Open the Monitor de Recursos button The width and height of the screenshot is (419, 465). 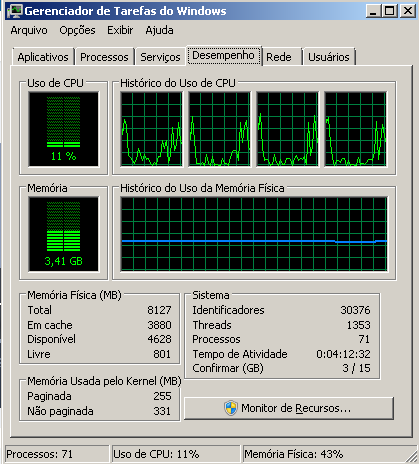289,408
